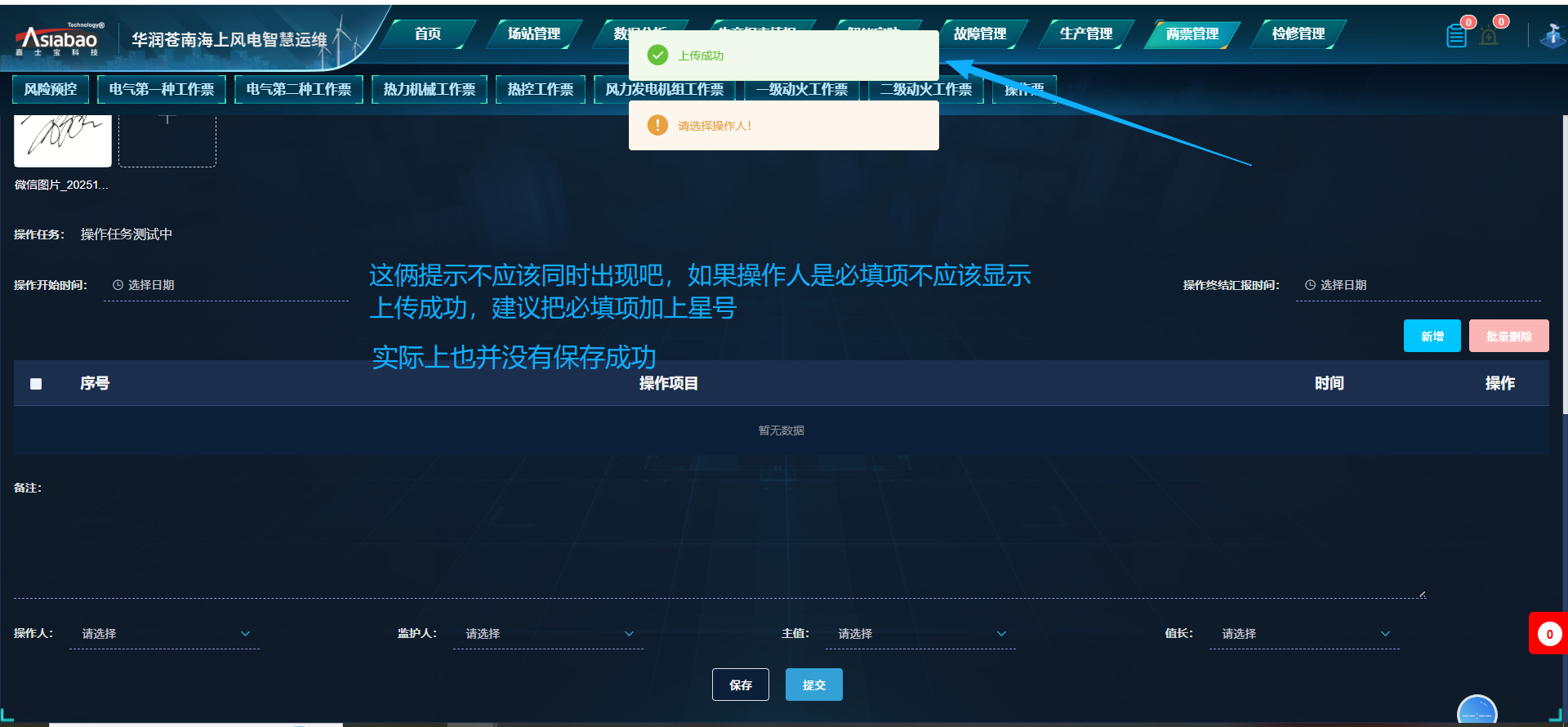Screen dimensions: 1568x727
Task: Switch to the 电气第一种工作票 tab
Action: pyautogui.click(x=162, y=89)
